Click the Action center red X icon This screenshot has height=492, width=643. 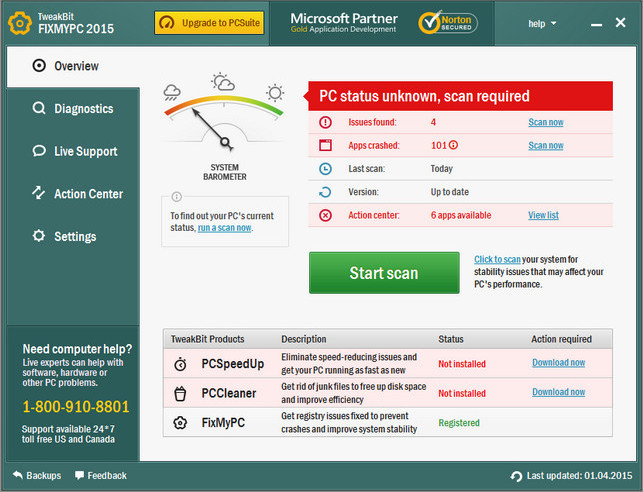[325, 215]
